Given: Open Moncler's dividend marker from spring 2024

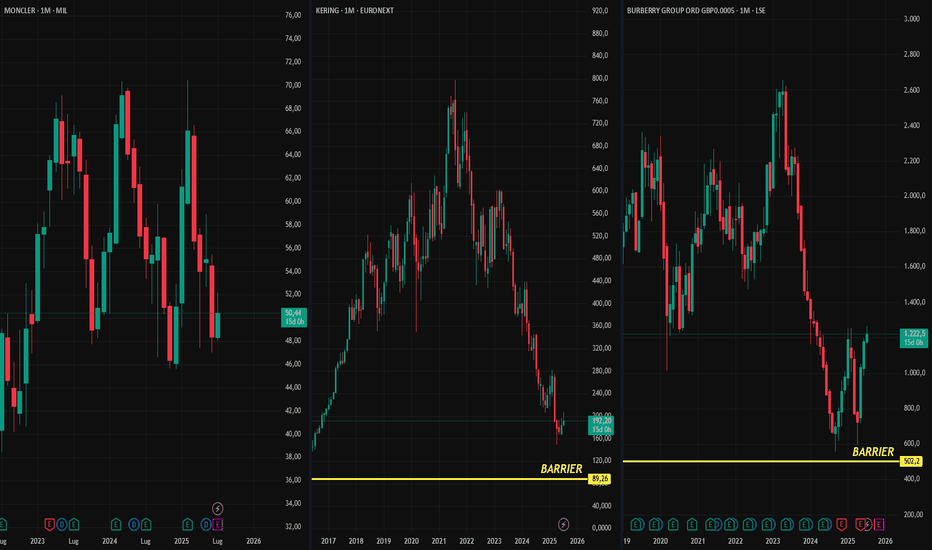Looking at the screenshot, I should tap(134, 524).
